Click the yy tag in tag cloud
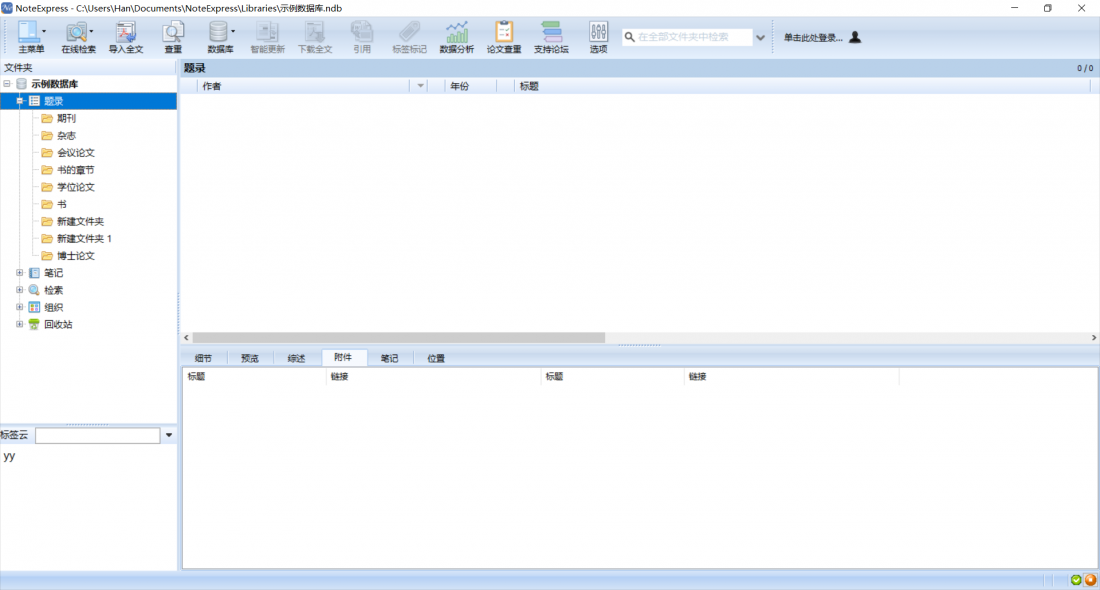 coord(9,457)
